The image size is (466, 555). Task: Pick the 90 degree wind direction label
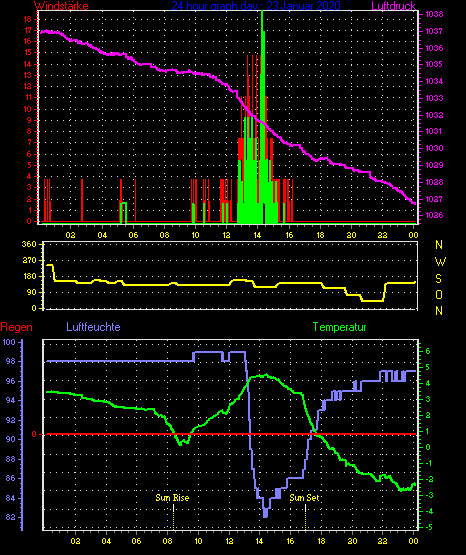point(32,292)
